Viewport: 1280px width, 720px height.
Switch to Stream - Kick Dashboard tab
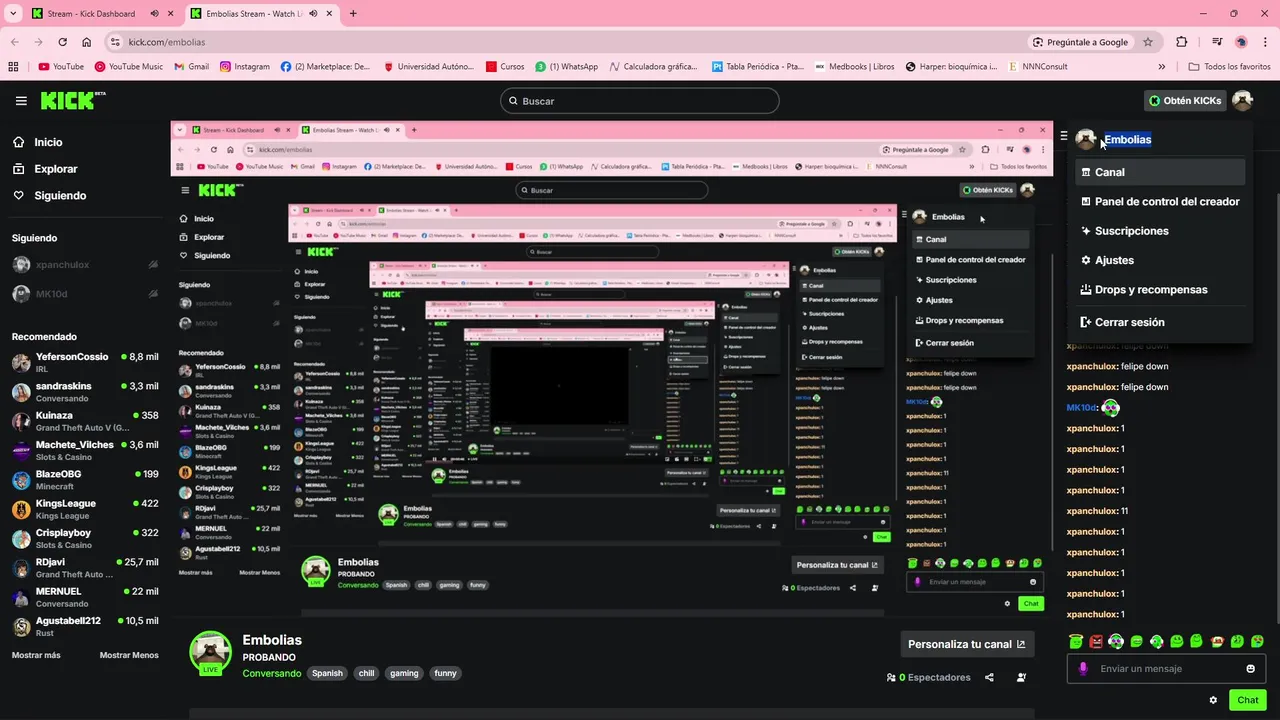[100, 14]
